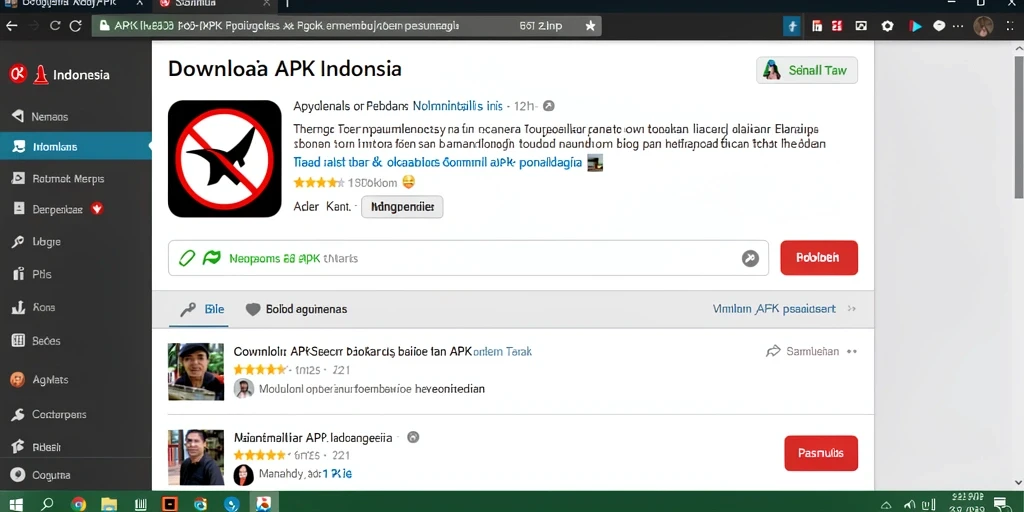Click the Seces grid icon
Image resolution: width=1024 pixels, height=512 pixels.
tap(18, 340)
